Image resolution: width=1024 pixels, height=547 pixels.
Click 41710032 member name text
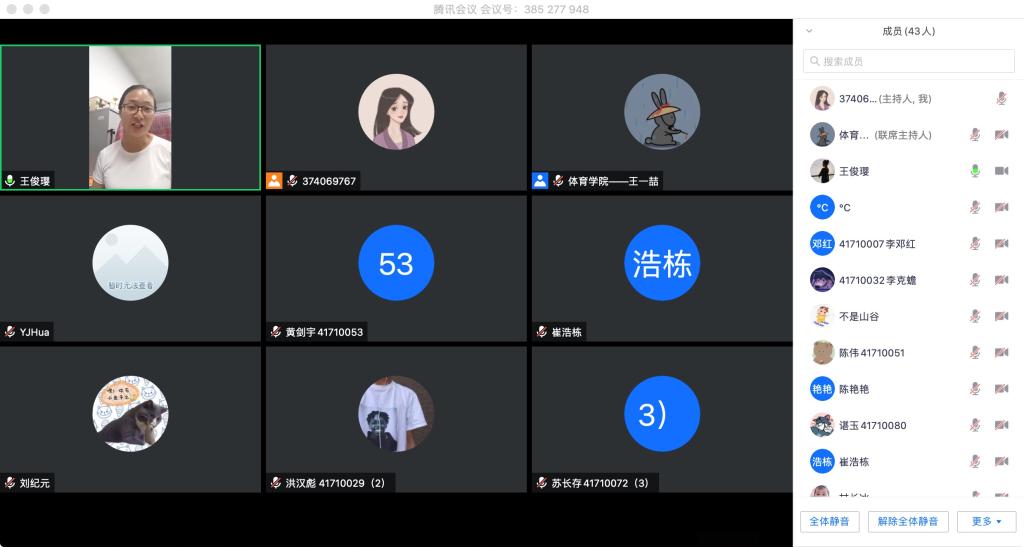coord(878,280)
